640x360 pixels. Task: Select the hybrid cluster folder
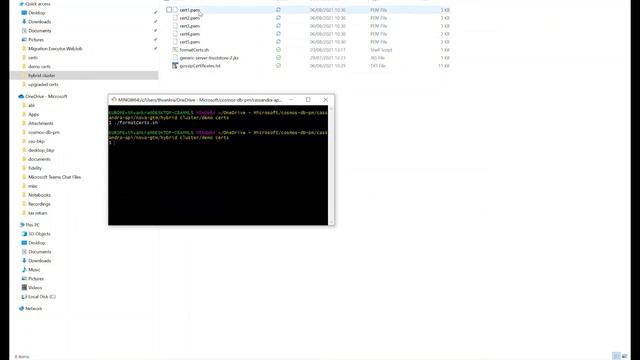(x=42, y=76)
